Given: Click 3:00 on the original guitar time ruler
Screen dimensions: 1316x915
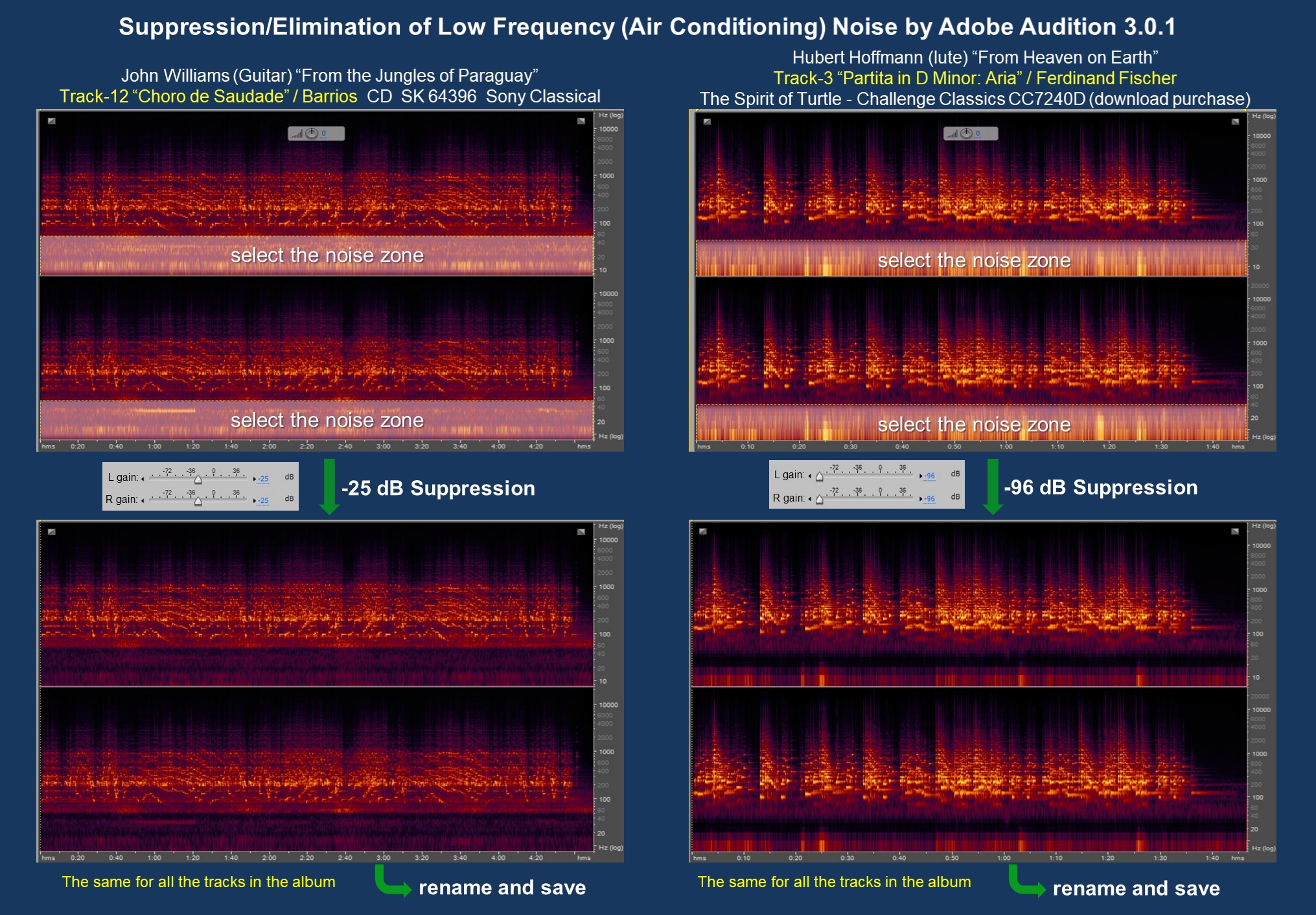Looking at the screenshot, I should tap(384, 446).
